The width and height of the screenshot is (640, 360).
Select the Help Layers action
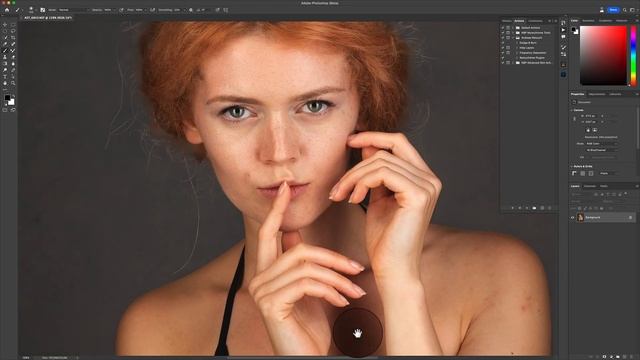pos(527,48)
